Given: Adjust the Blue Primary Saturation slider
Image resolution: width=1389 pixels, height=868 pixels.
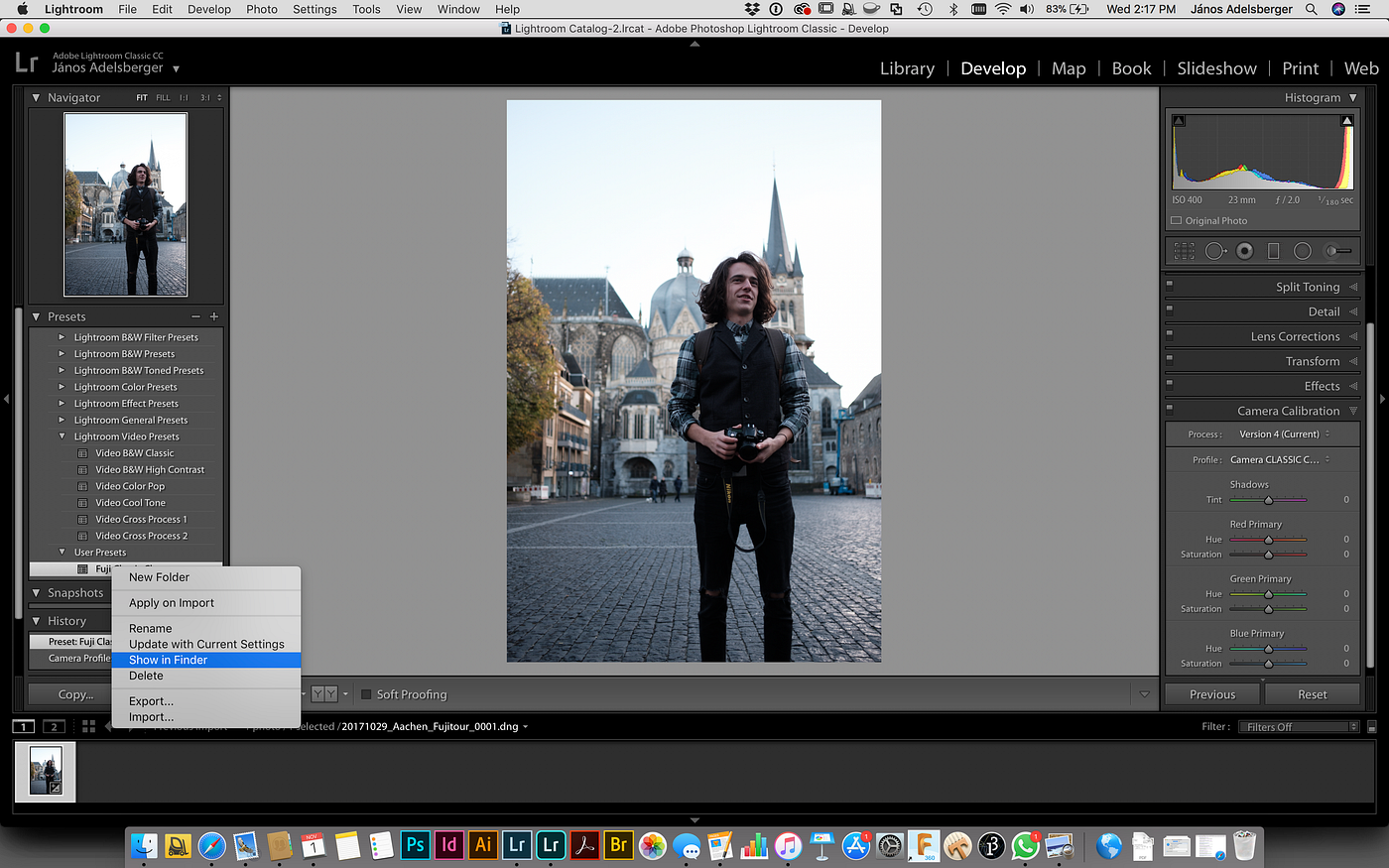Looking at the screenshot, I should pos(1268,664).
